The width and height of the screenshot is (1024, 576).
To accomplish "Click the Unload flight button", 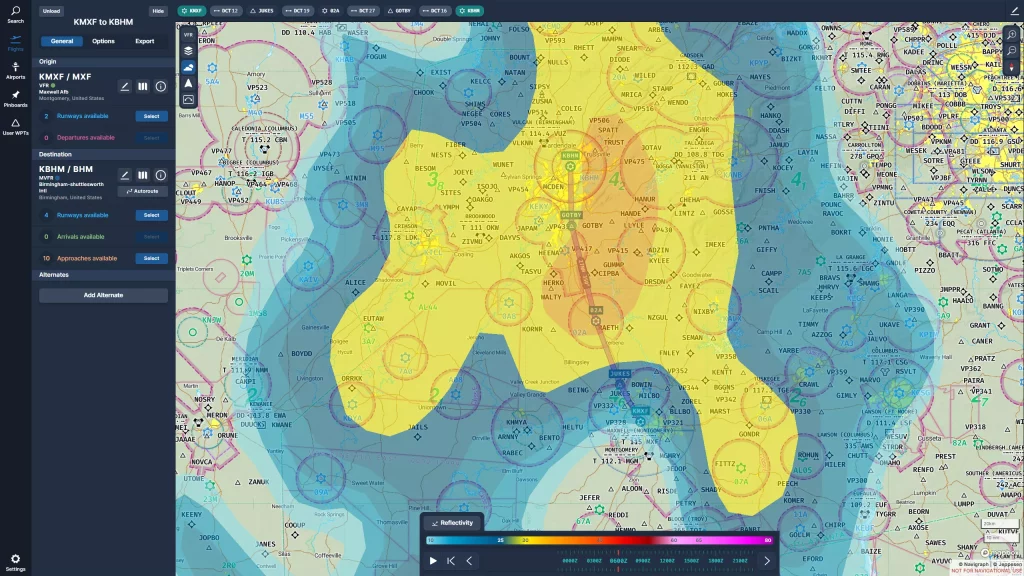I will [52, 11].
